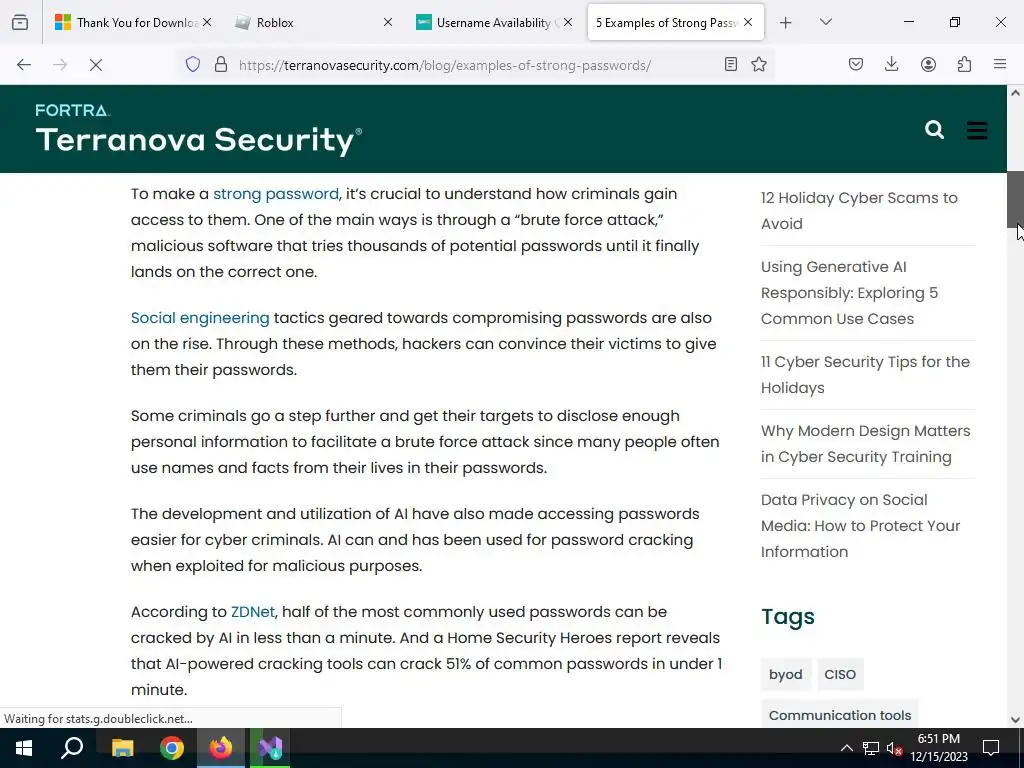Open a new tab with plus button

pyautogui.click(x=786, y=22)
